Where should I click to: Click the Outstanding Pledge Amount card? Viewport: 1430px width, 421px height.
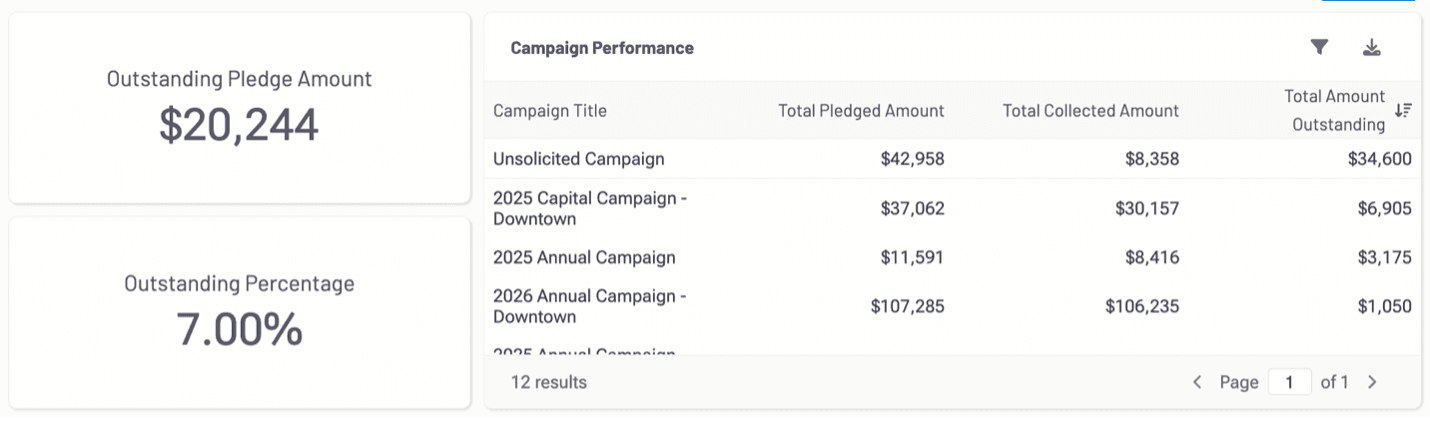239,107
